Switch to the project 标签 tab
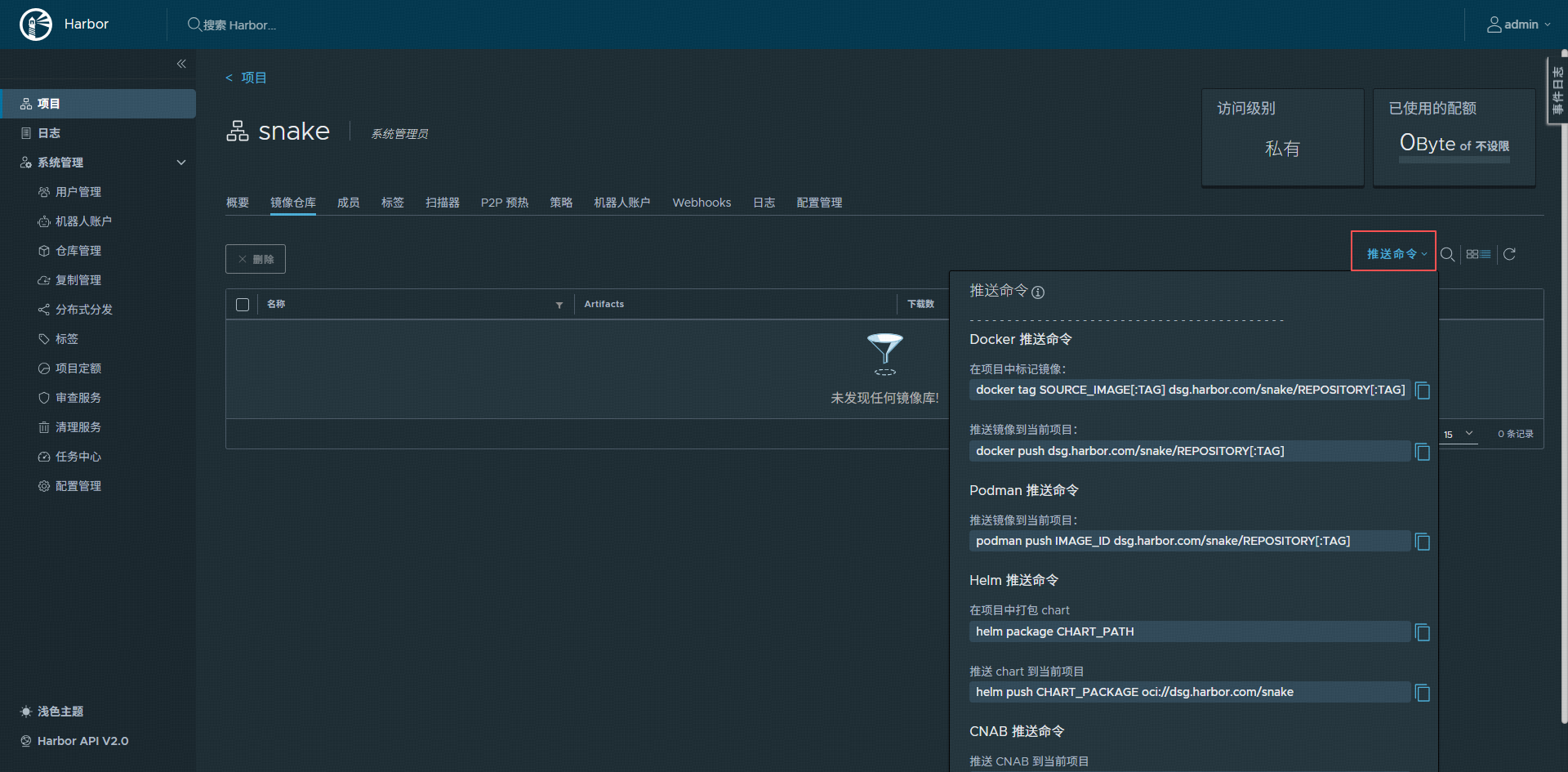The width and height of the screenshot is (1568, 772). point(393,203)
